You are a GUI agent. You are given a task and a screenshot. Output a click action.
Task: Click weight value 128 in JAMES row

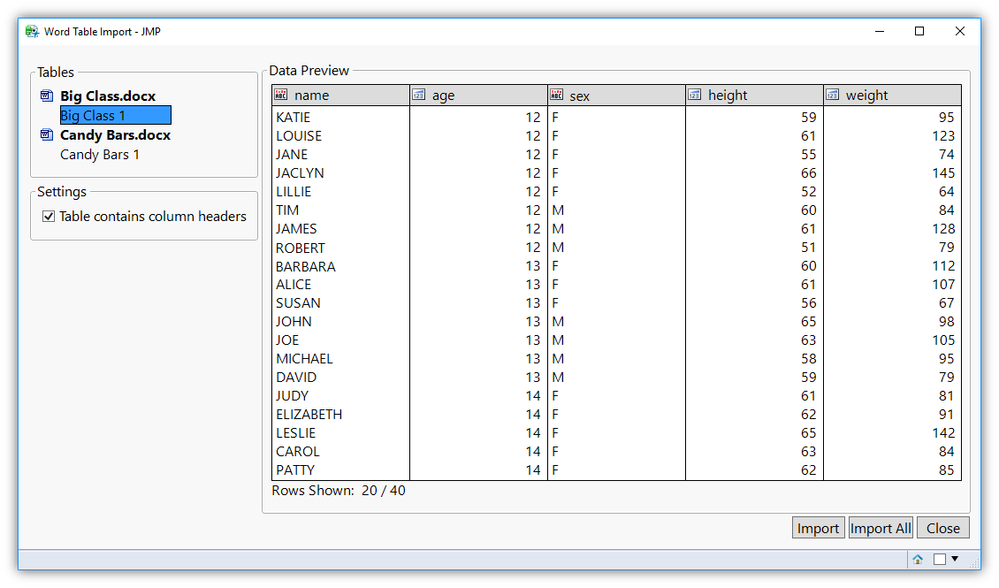[x=943, y=228]
